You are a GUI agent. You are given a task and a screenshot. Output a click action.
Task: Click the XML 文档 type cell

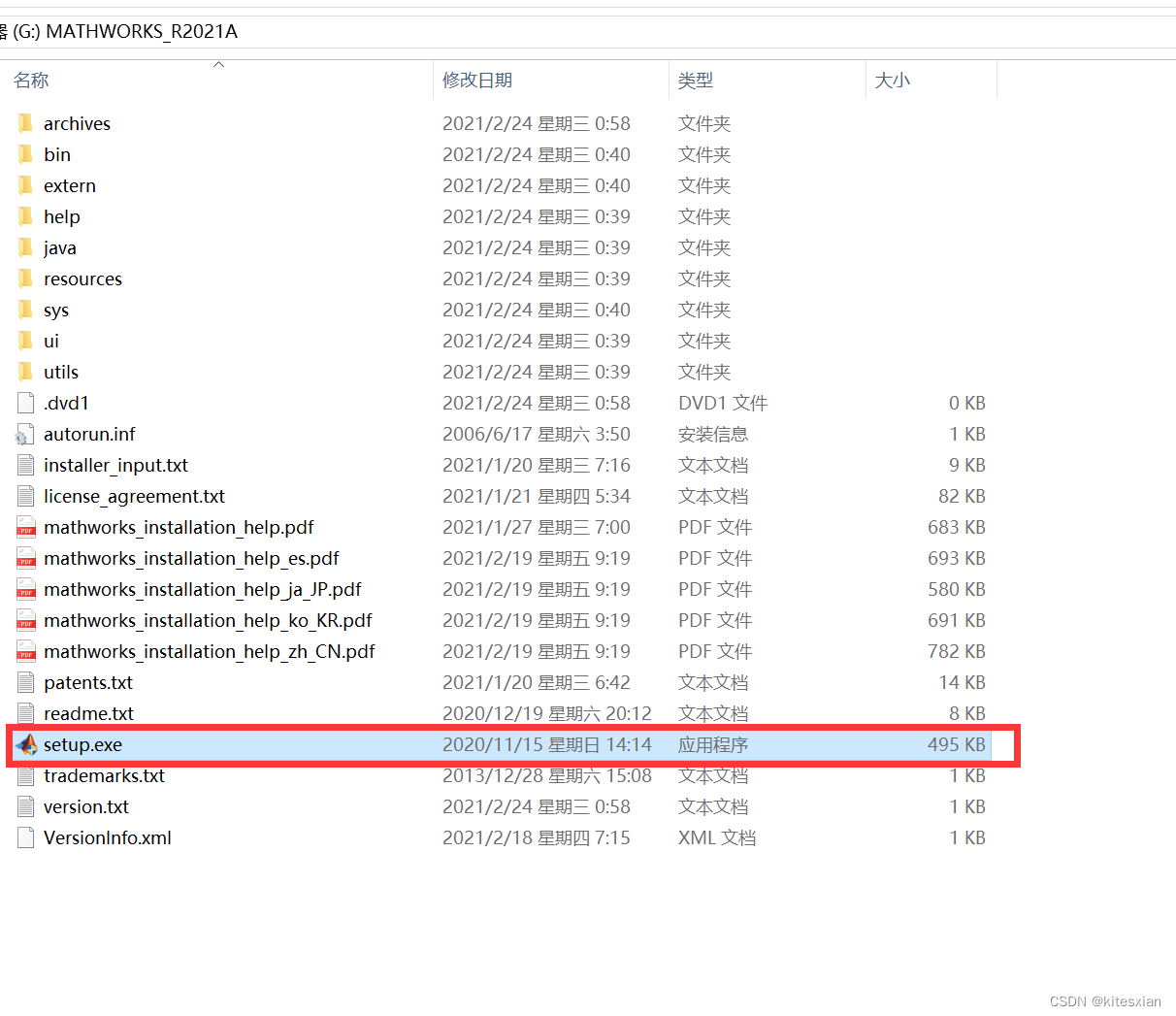[x=717, y=837]
